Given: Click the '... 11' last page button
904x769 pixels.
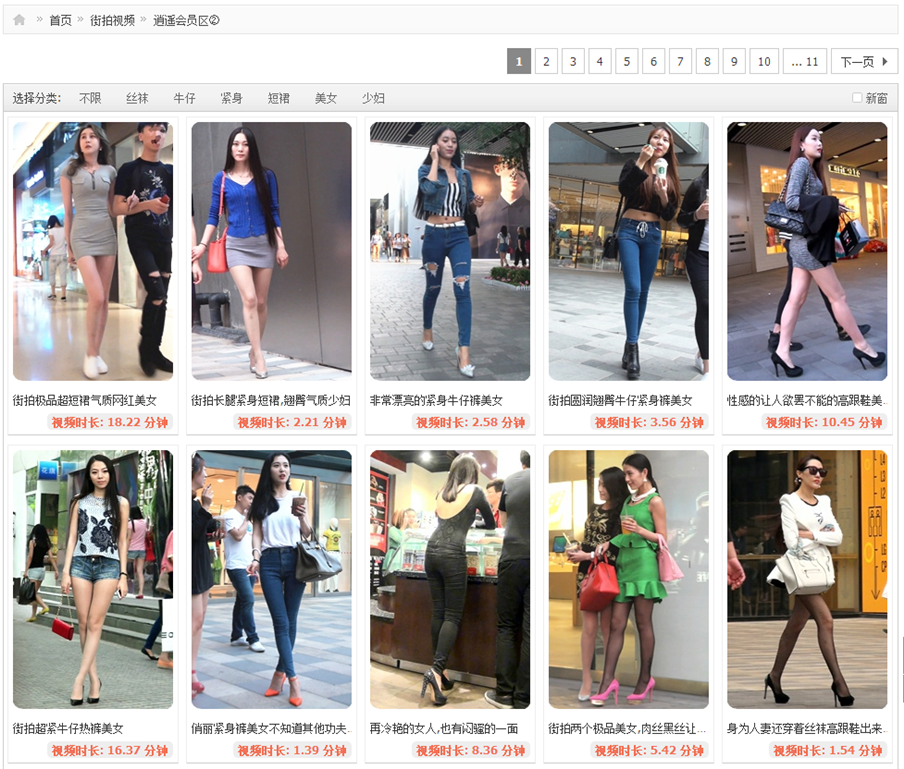Looking at the screenshot, I should (x=805, y=62).
